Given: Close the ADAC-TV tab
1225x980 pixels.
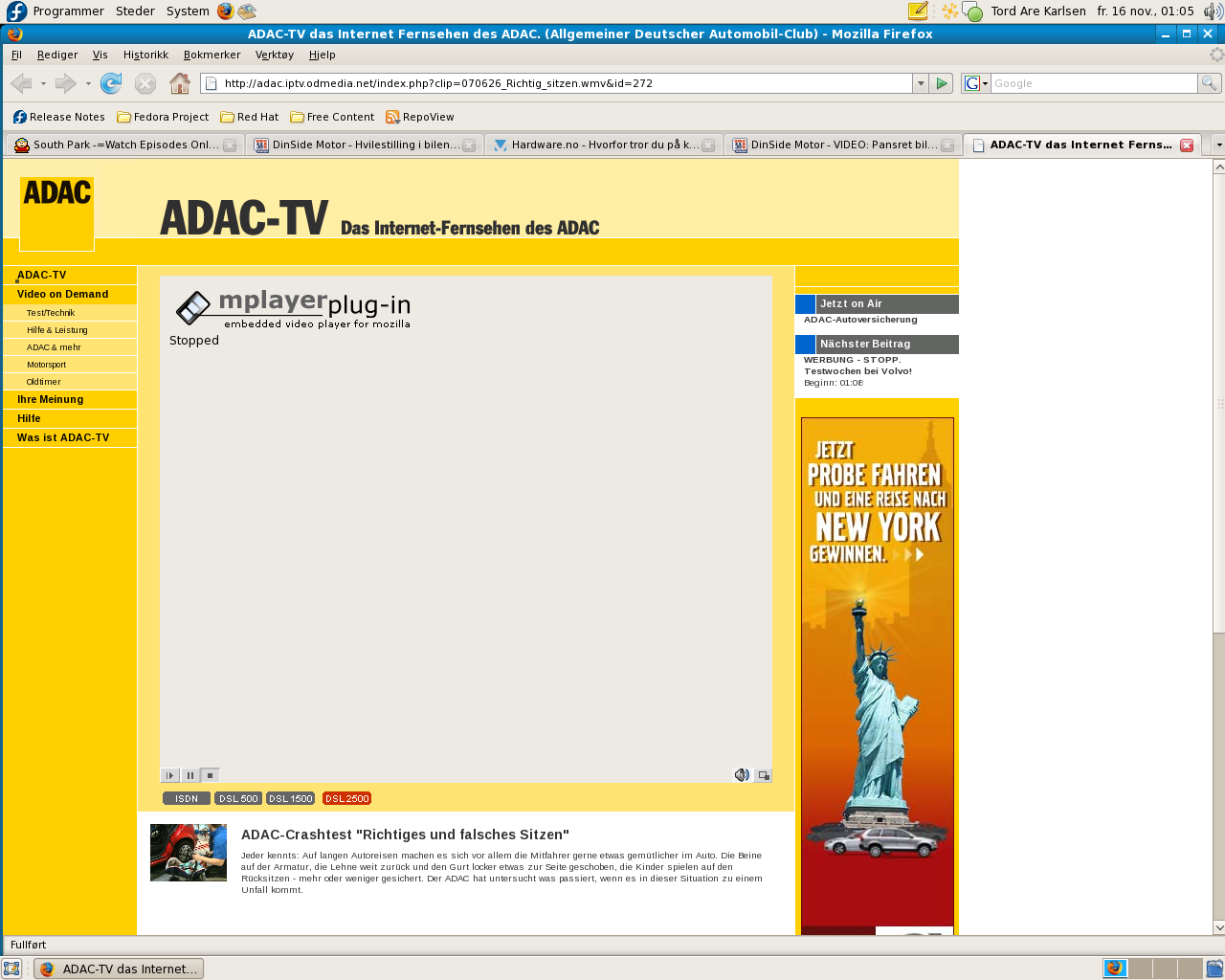Looking at the screenshot, I should [1187, 145].
